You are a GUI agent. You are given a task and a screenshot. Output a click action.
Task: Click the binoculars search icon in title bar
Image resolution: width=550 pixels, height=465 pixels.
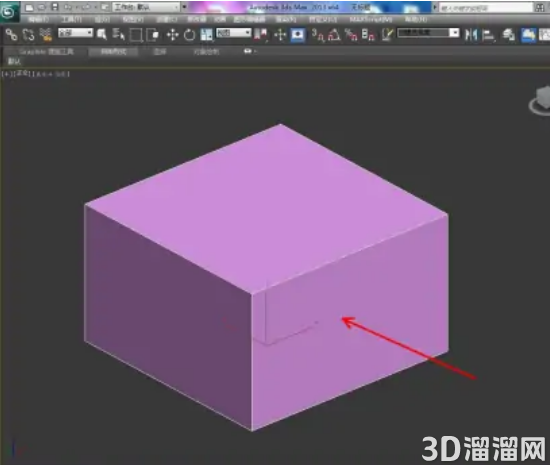(x=540, y=8)
